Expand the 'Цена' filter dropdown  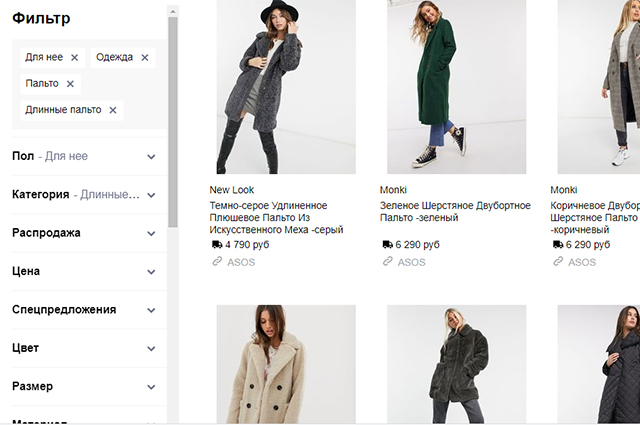click(x=151, y=271)
